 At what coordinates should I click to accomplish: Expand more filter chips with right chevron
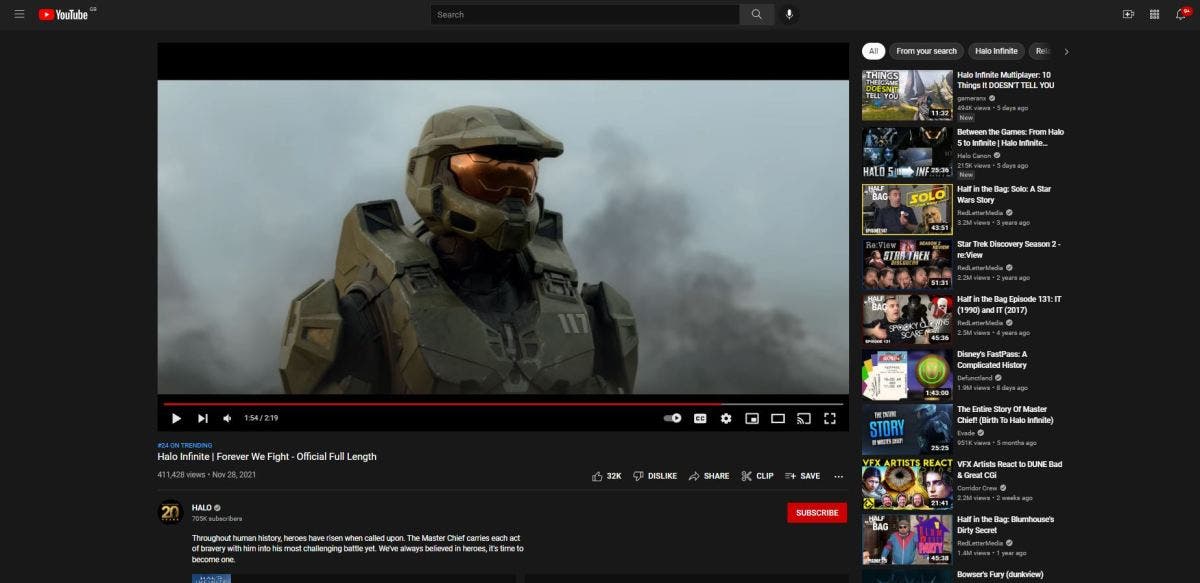point(1066,51)
